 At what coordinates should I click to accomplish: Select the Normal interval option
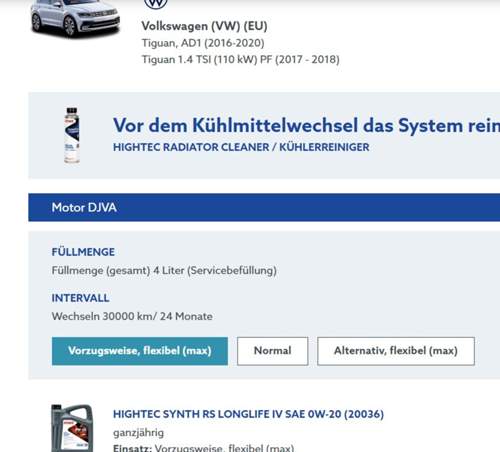273,351
